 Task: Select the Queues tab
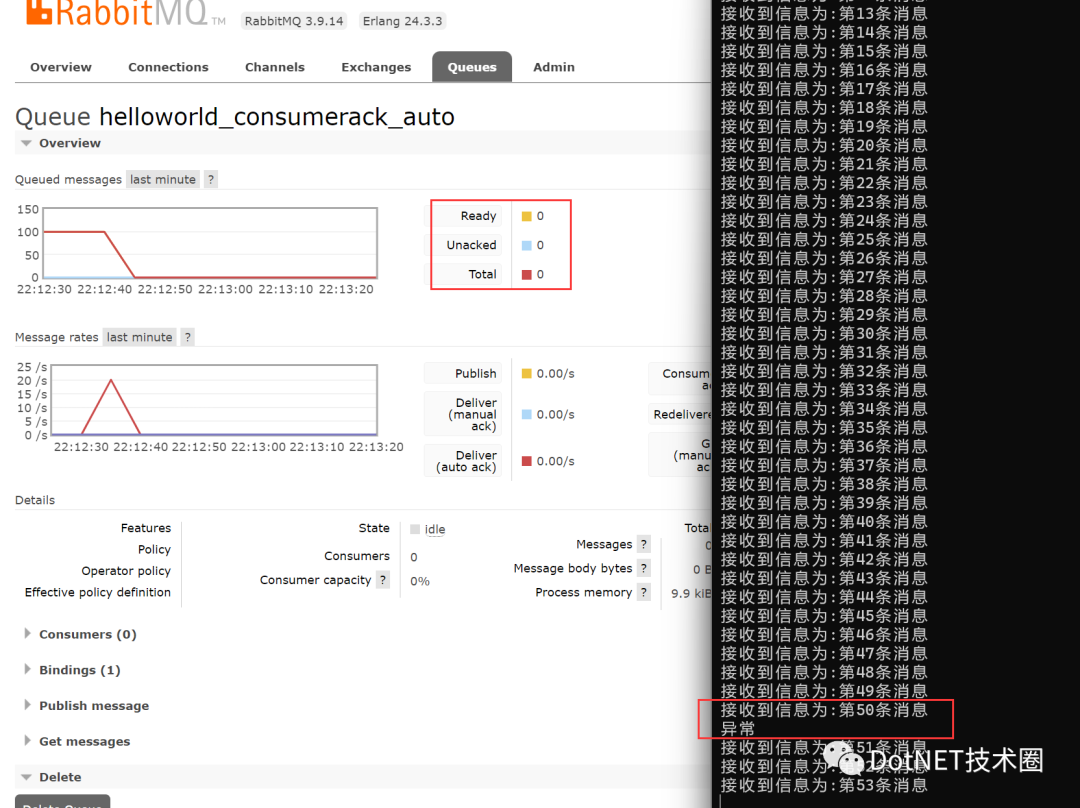click(472, 67)
